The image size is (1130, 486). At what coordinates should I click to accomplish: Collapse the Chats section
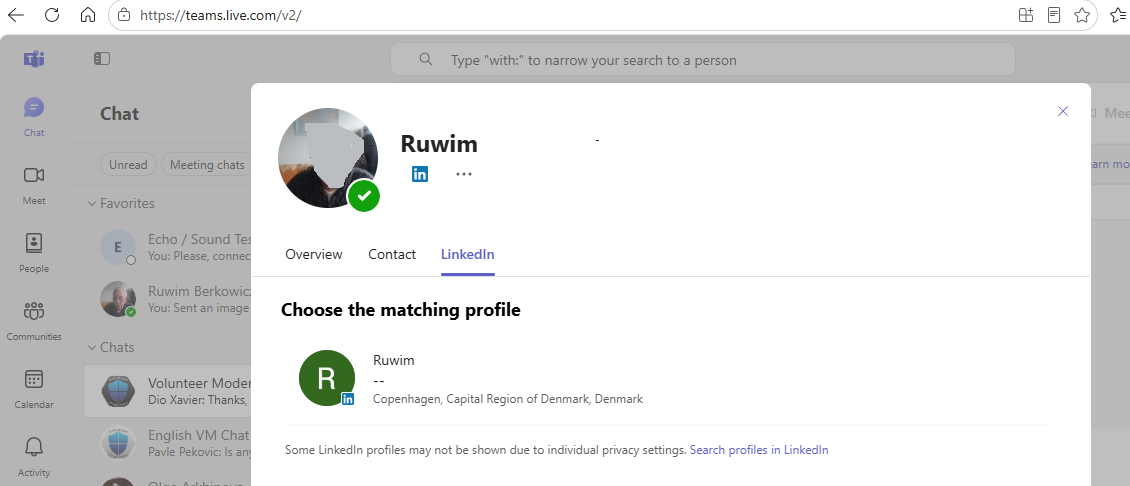coord(111,347)
